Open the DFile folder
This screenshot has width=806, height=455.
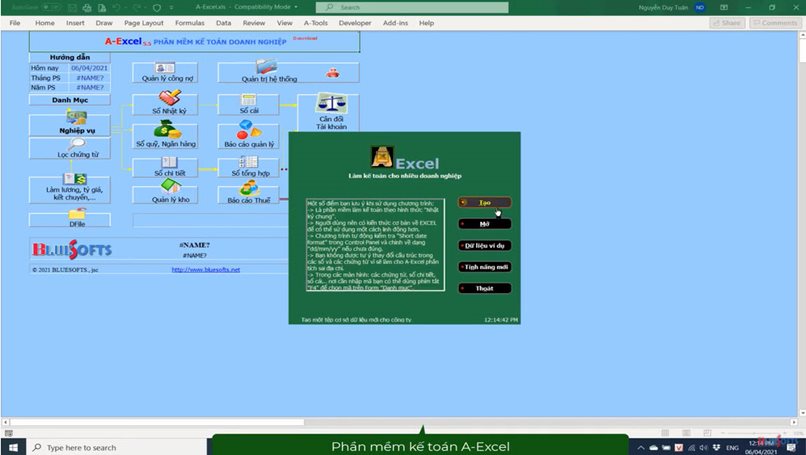tap(70, 220)
